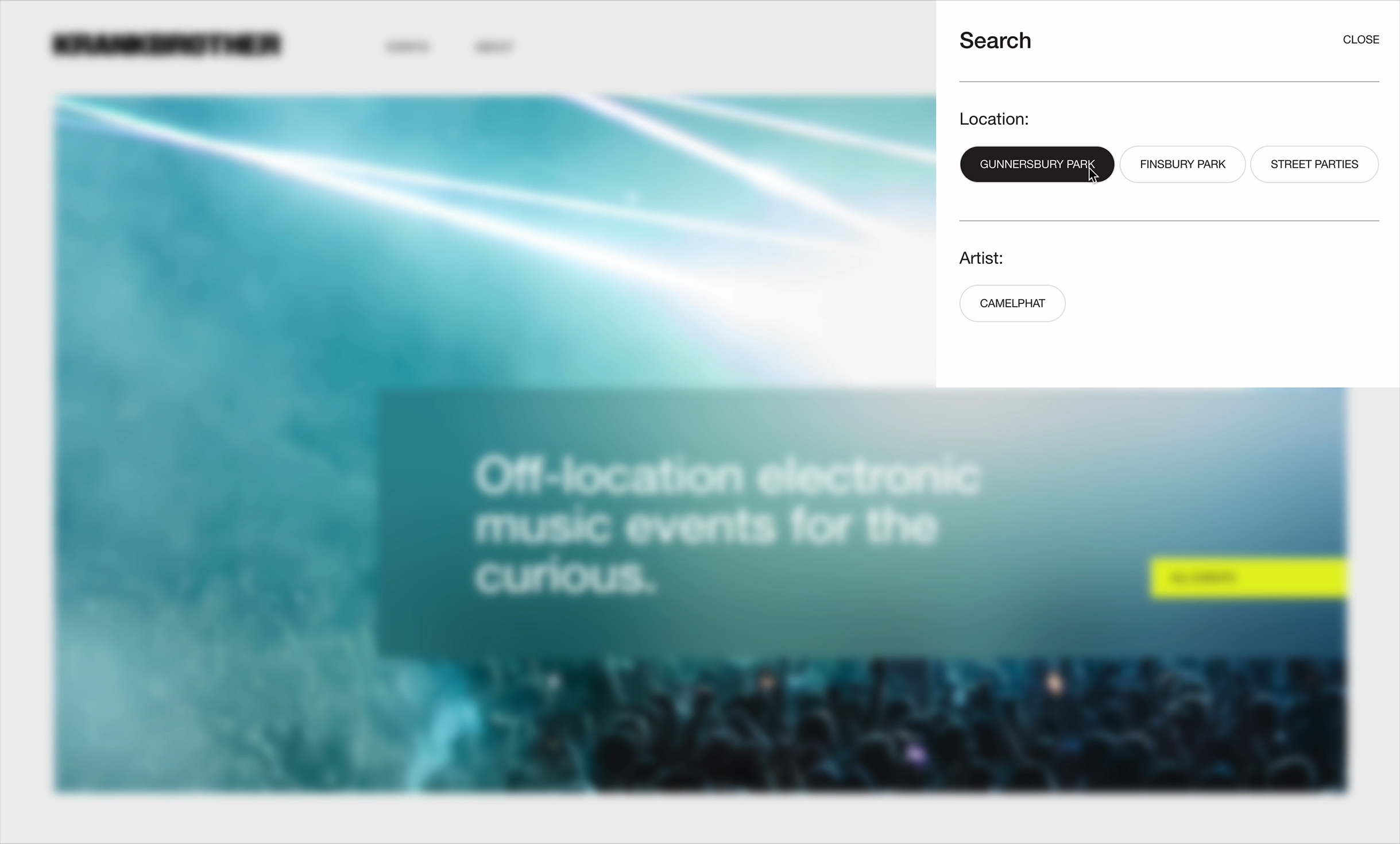The width and height of the screenshot is (1400, 844).
Task: Select the Finsbury Park location chip
Action: click(x=1182, y=164)
